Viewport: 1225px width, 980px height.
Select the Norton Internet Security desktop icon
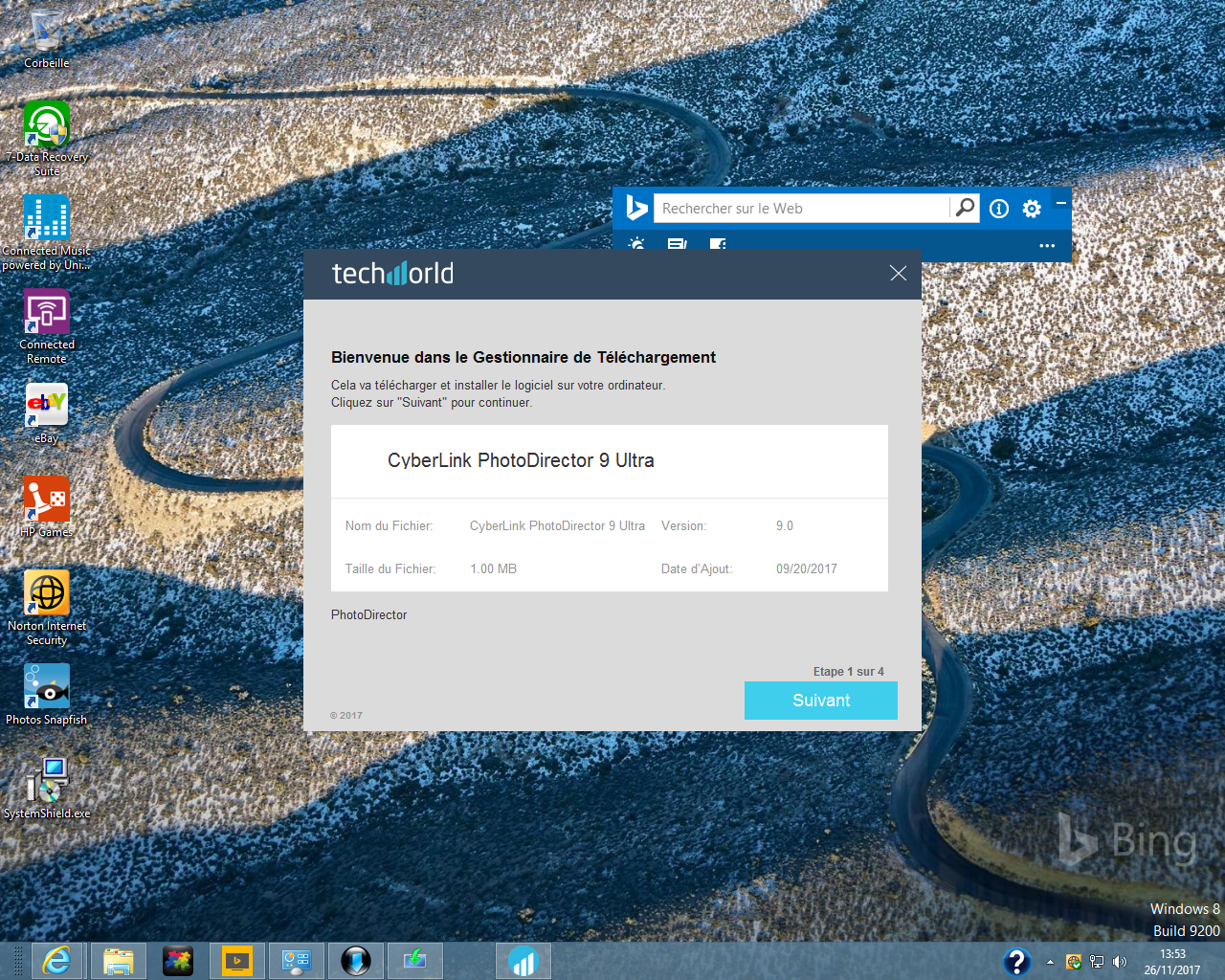(x=46, y=608)
